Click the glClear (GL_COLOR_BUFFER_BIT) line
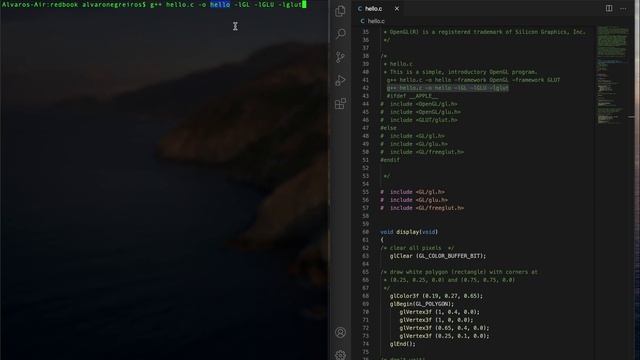 [x=438, y=256]
